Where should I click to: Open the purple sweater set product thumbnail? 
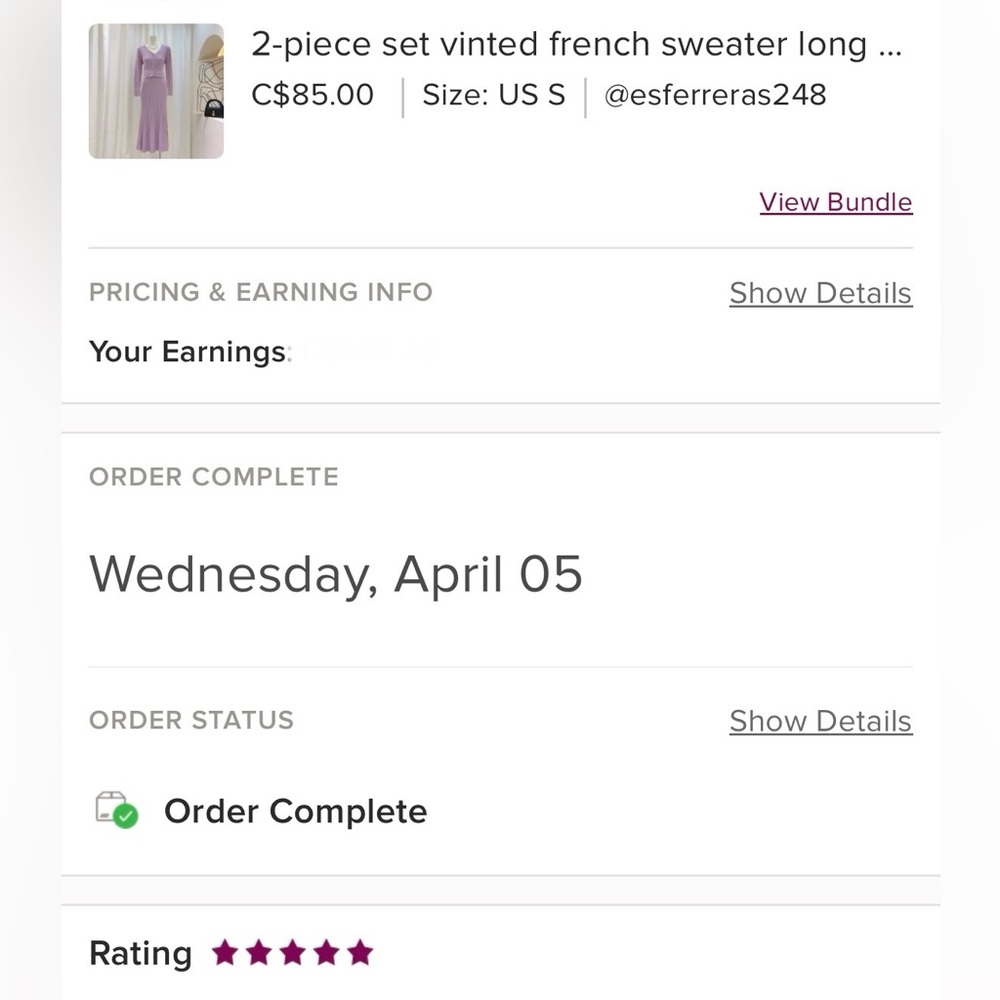tap(156, 91)
